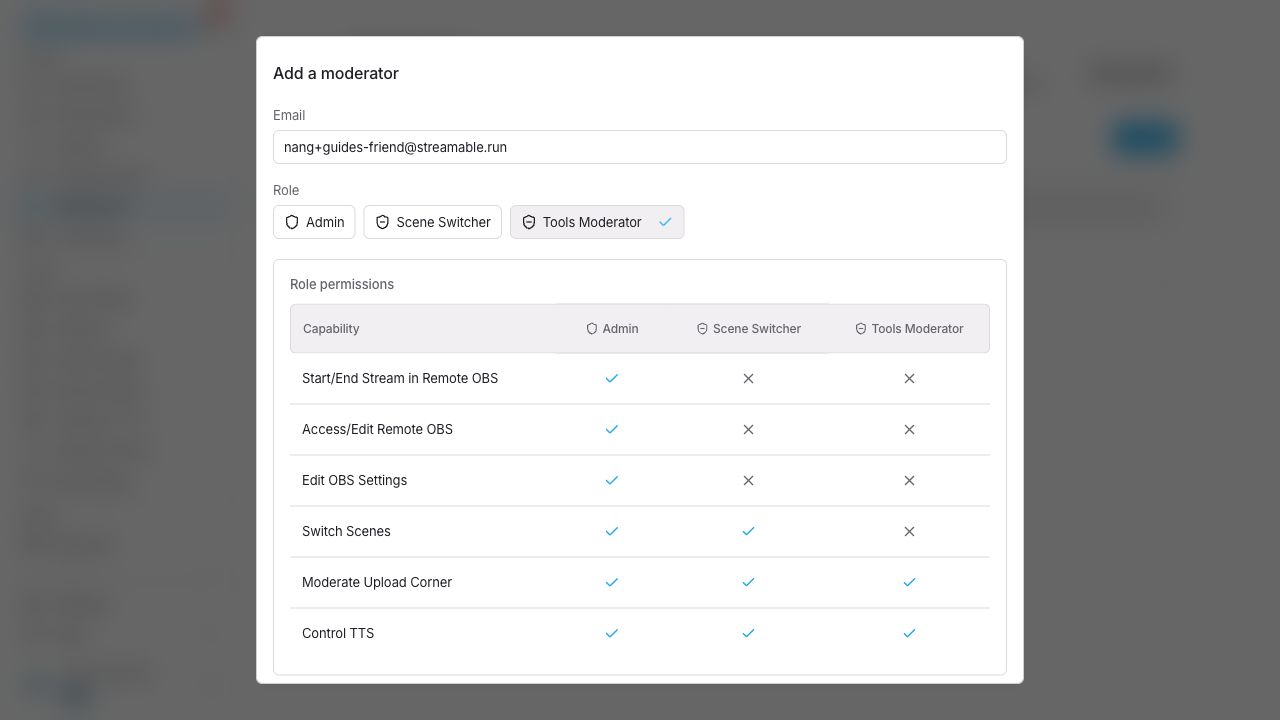Click the shield icon in the Tools Moderator column header
This screenshot has height=720, width=1280.
(x=861, y=329)
